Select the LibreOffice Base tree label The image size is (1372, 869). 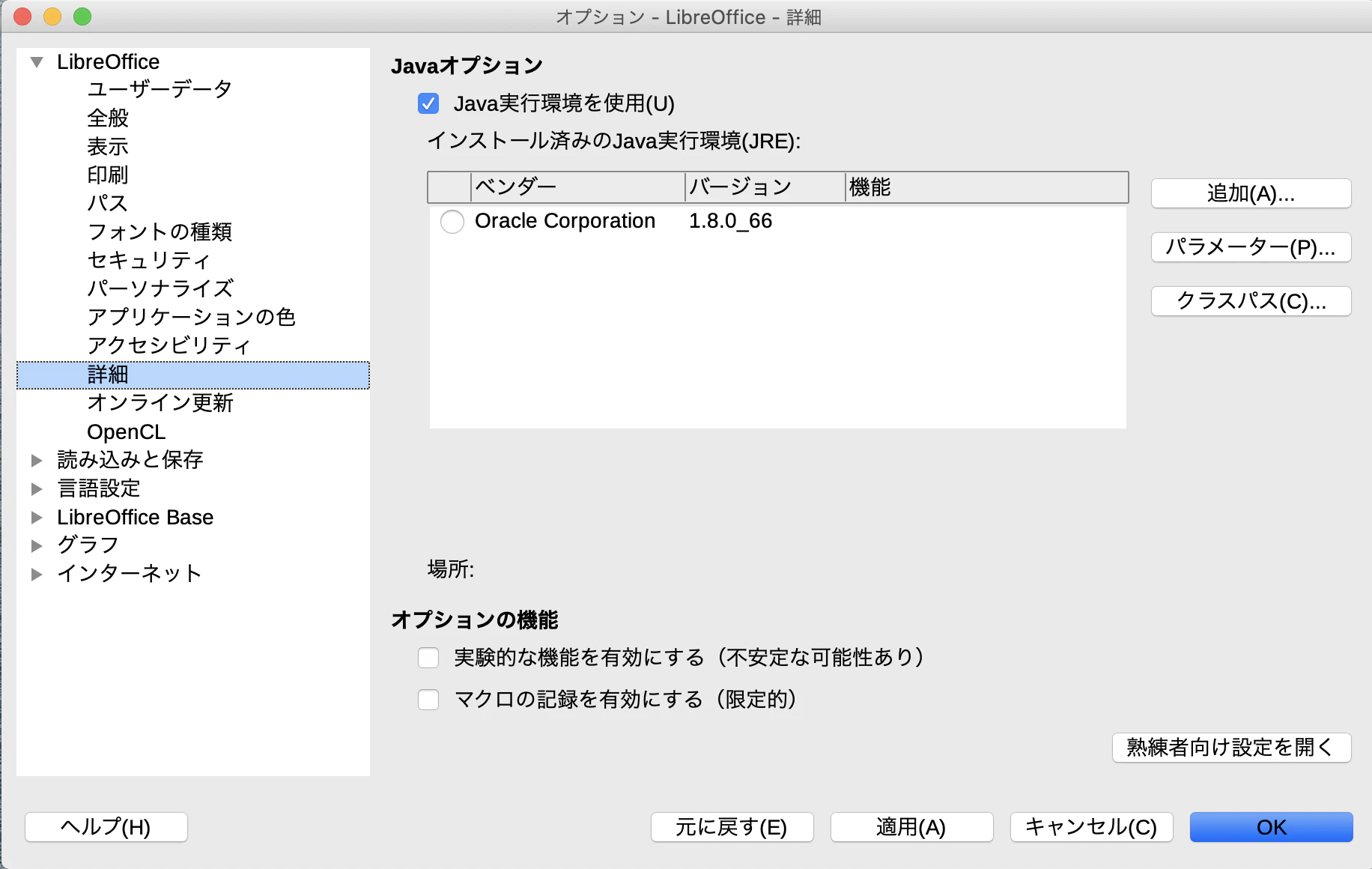coord(135,518)
